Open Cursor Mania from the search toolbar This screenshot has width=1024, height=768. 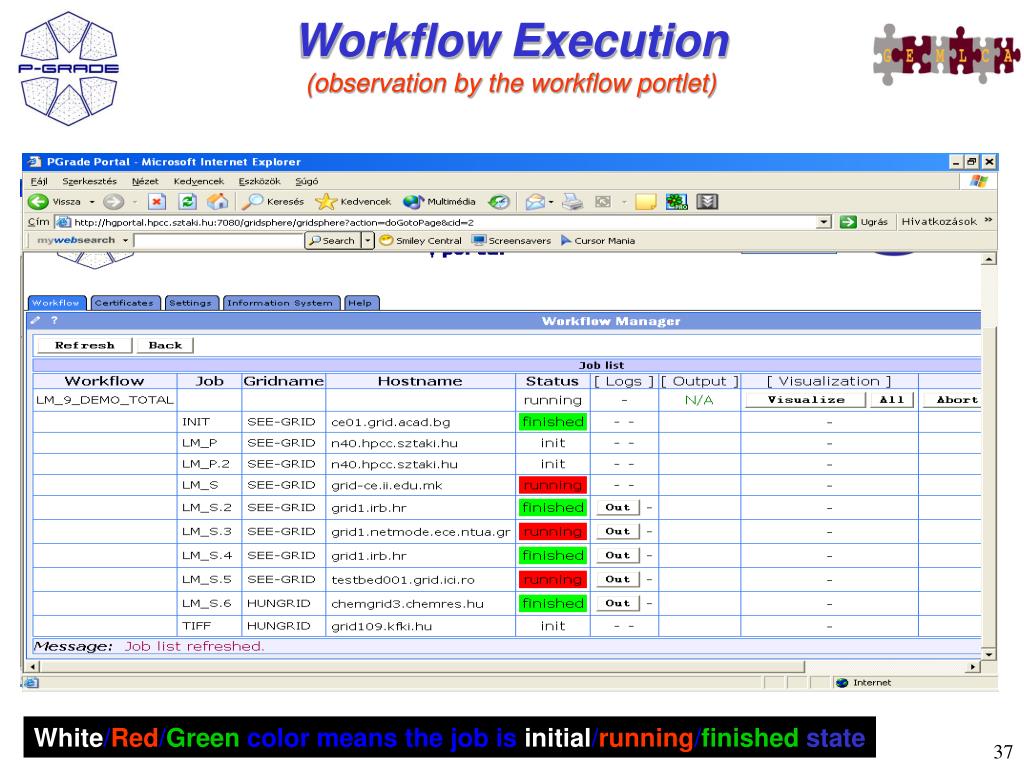coord(598,240)
